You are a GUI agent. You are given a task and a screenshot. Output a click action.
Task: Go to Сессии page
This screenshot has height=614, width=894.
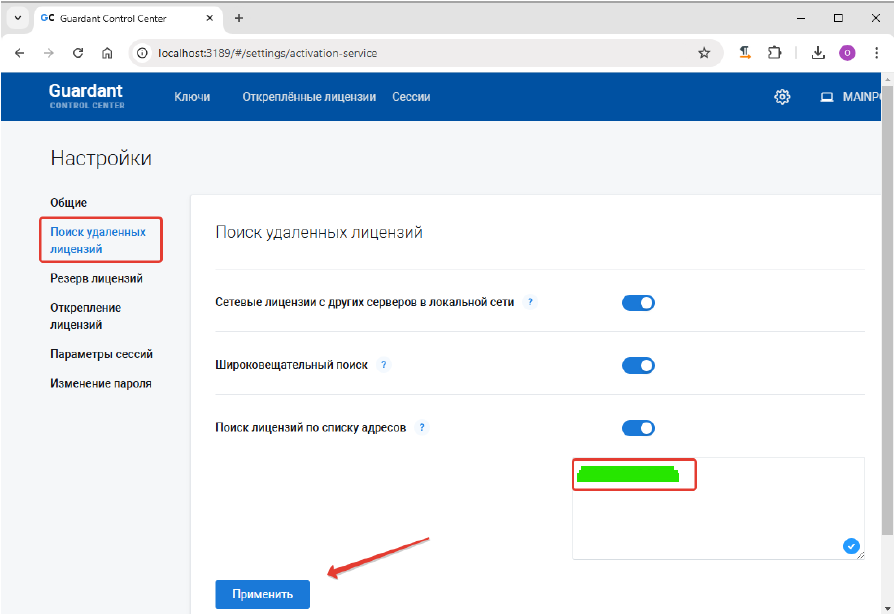pyautogui.click(x=411, y=97)
